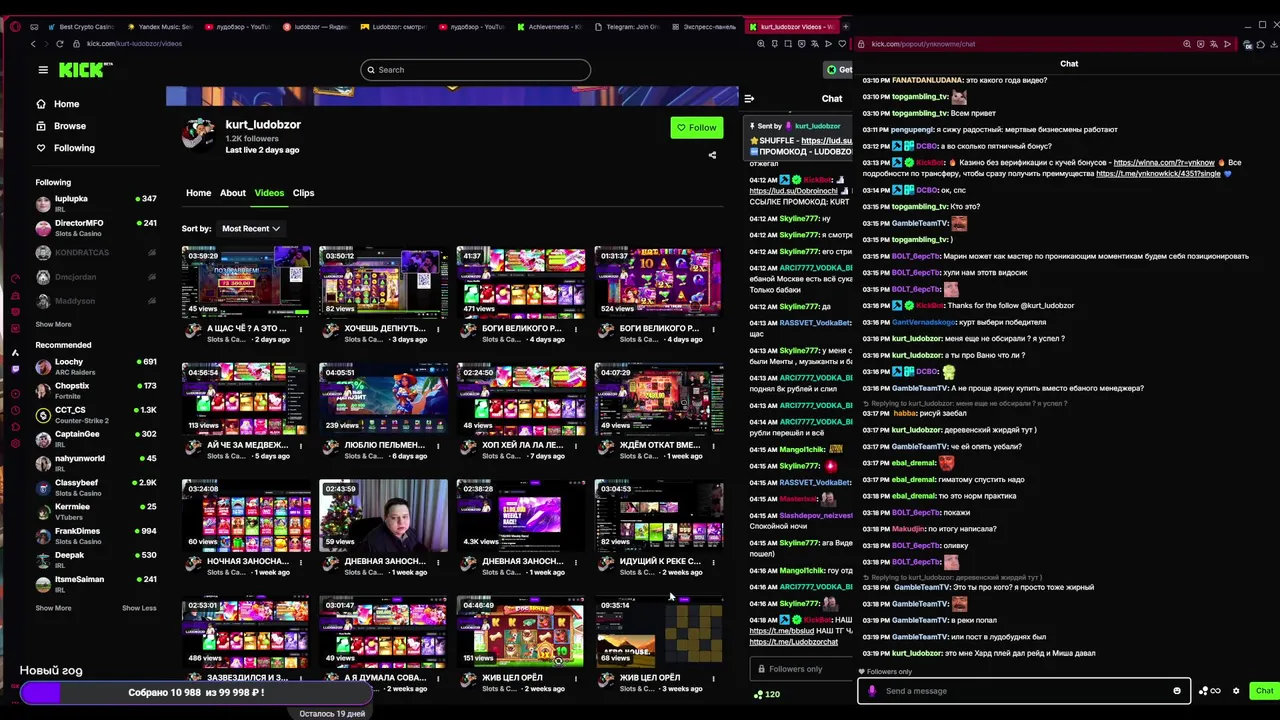This screenshot has width=1280, height=720.
Task: Click the Get app button in the header
Action: click(838, 70)
